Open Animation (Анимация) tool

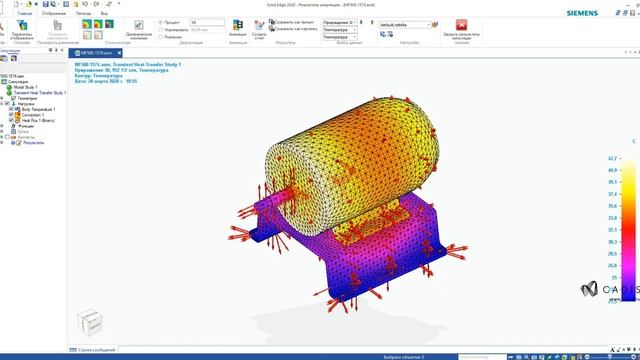[x=238, y=28]
